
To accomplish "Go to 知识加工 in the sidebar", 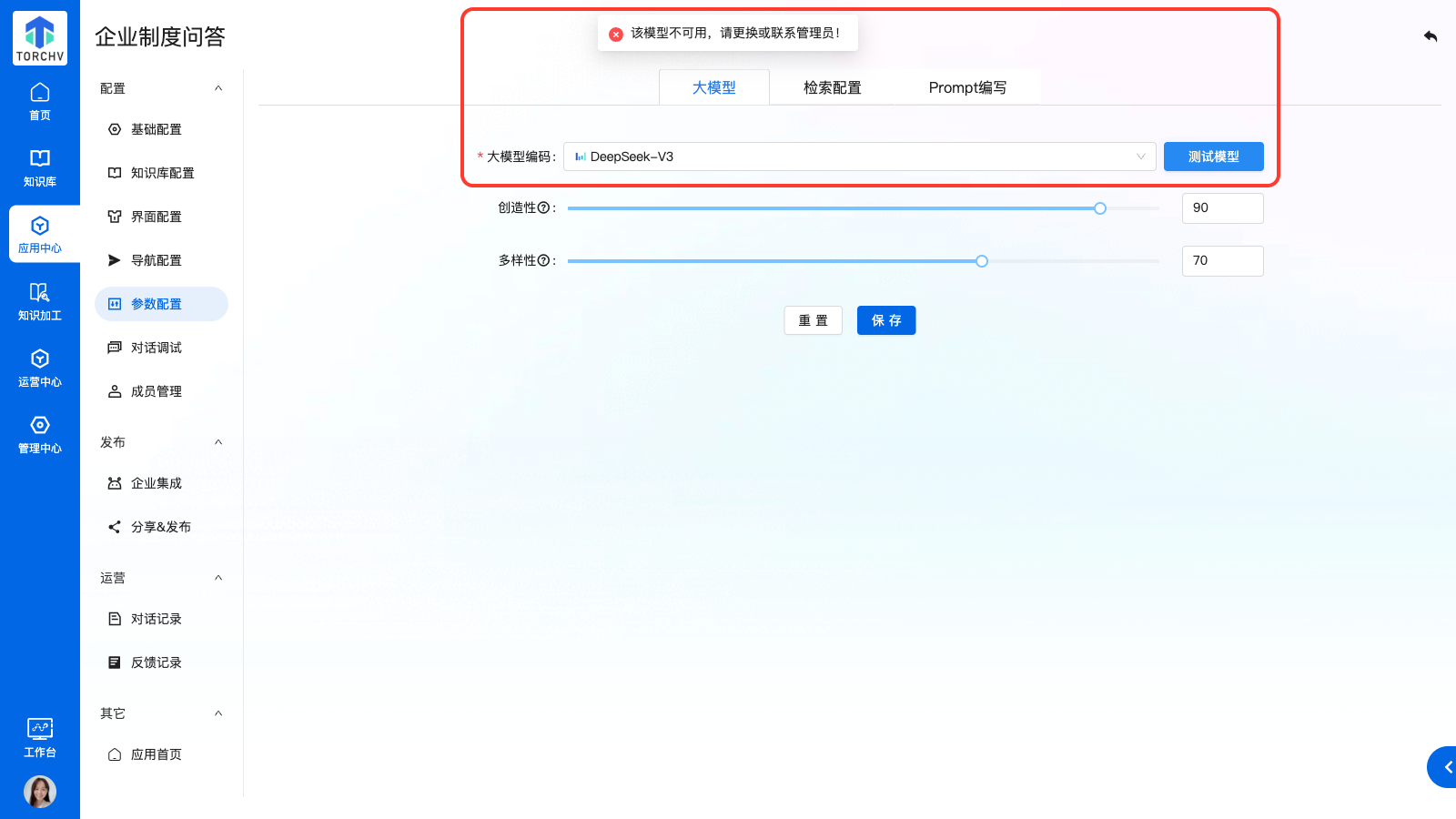I will tap(40, 302).
